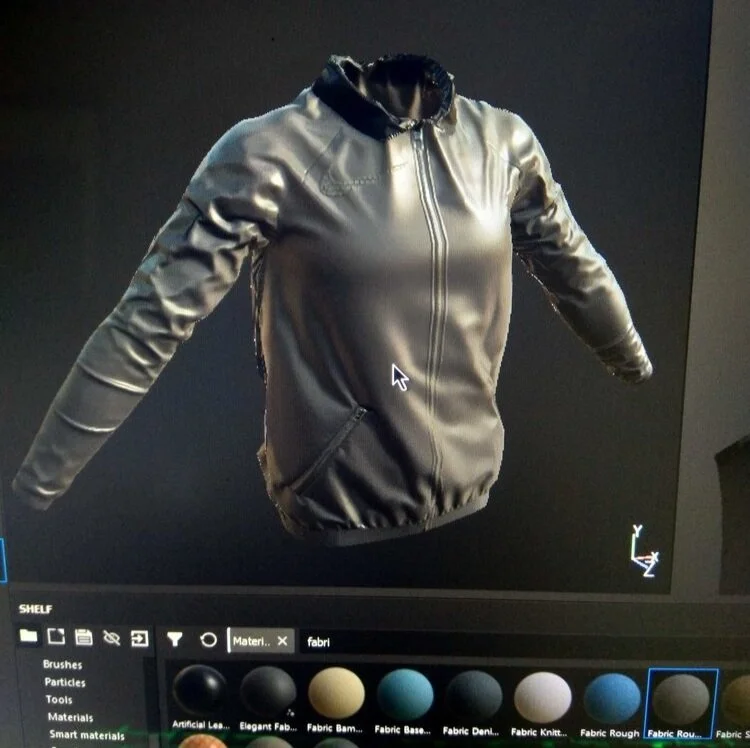
Task: Click the SHELF panel title
Action: click(x=35, y=609)
